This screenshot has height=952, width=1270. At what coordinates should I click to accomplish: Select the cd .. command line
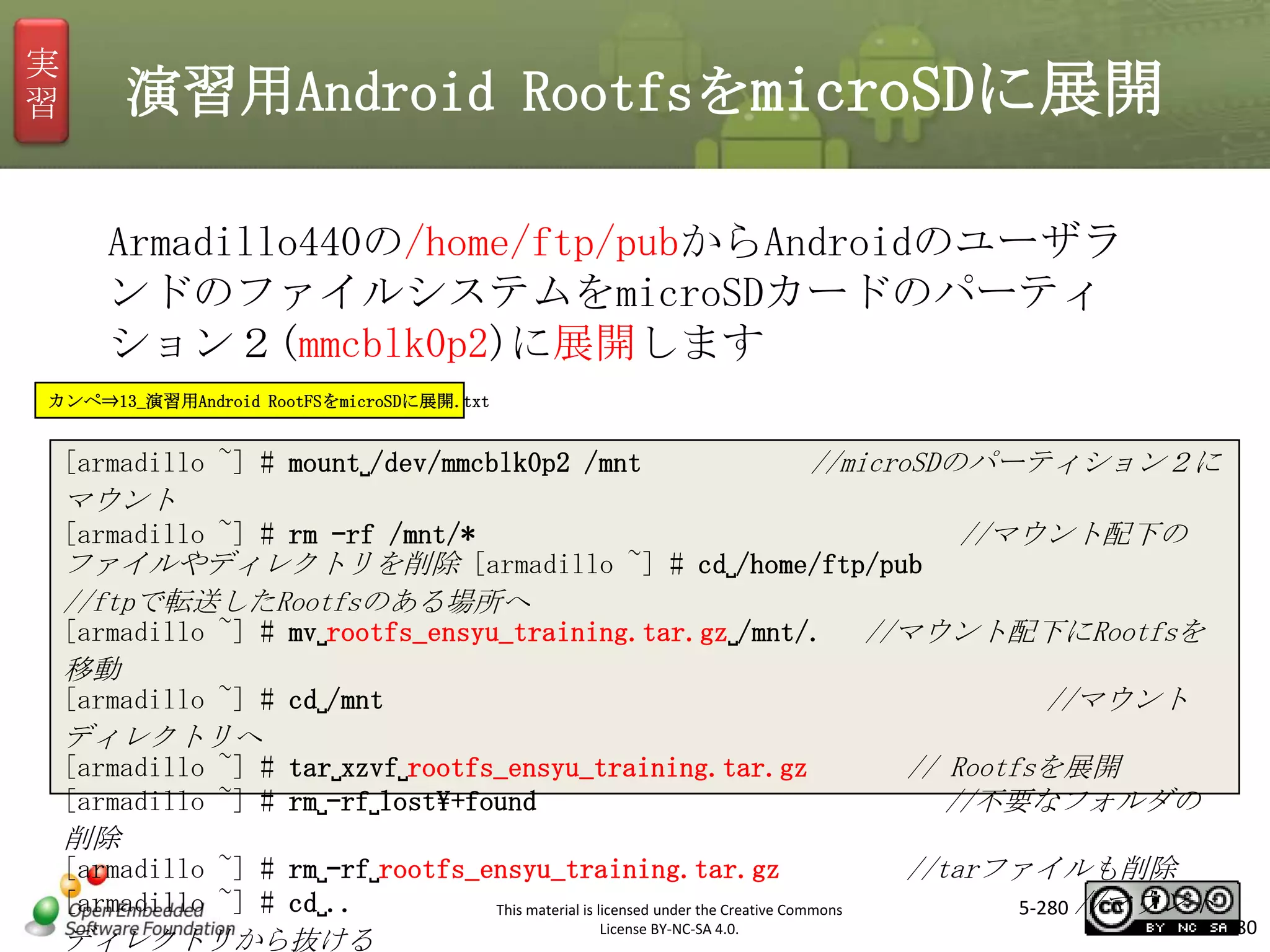318,904
